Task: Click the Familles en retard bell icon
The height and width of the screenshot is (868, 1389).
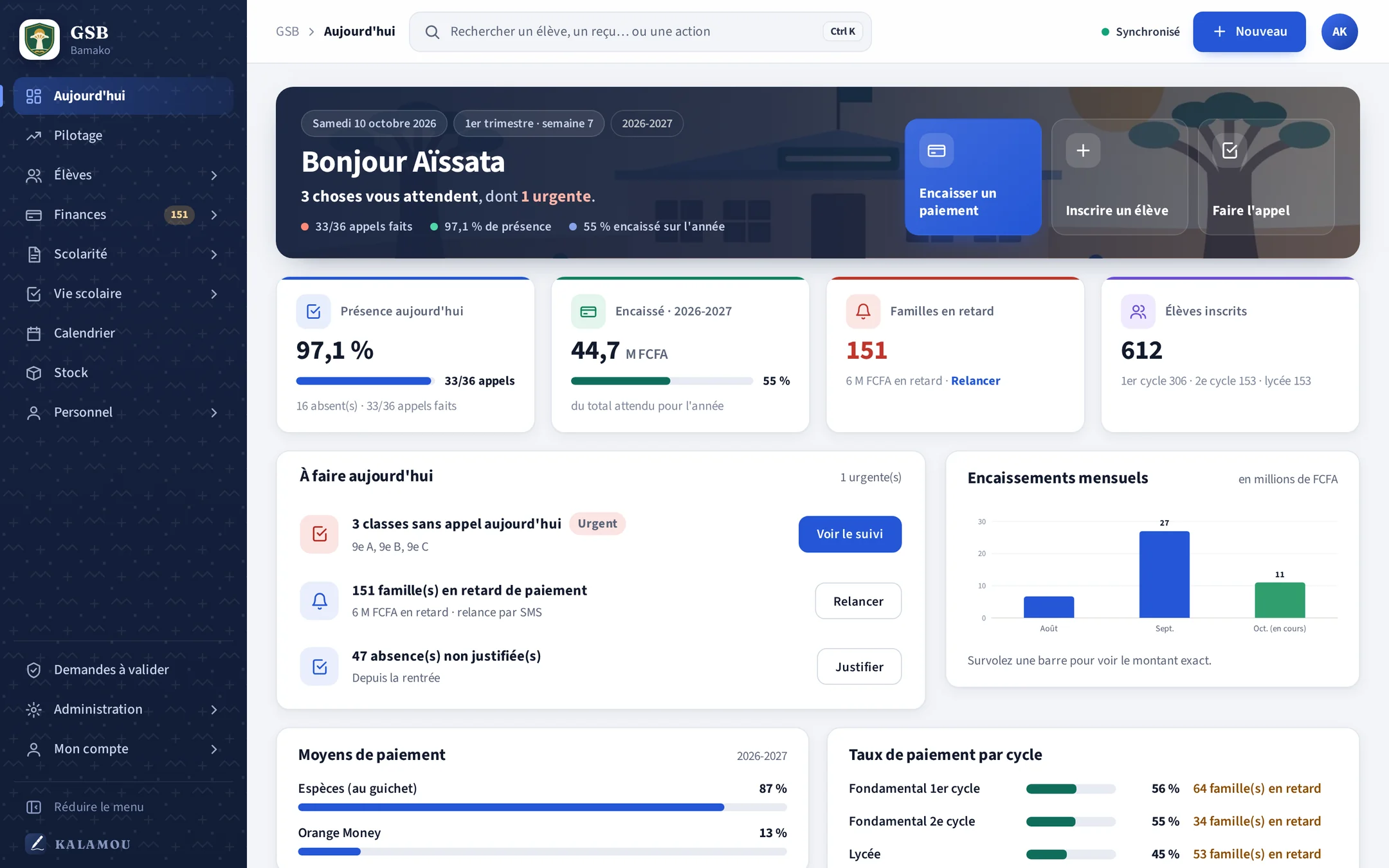Action: click(x=863, y=311)
